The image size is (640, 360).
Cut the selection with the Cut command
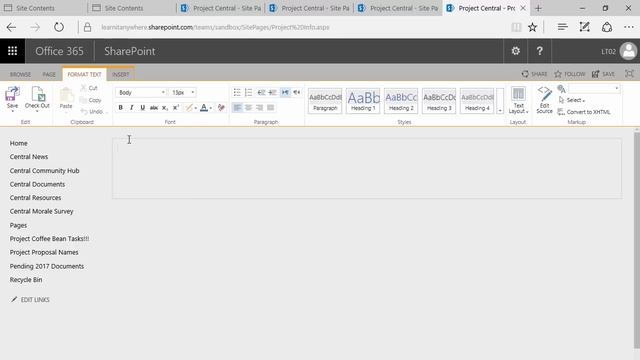[x=89, y=88]
